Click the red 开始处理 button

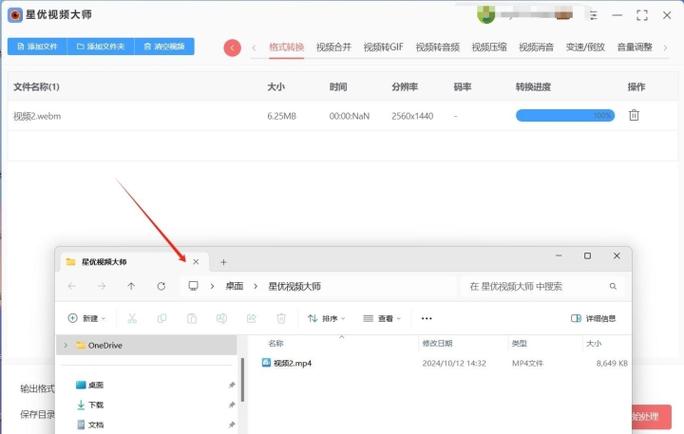(651, 416)
